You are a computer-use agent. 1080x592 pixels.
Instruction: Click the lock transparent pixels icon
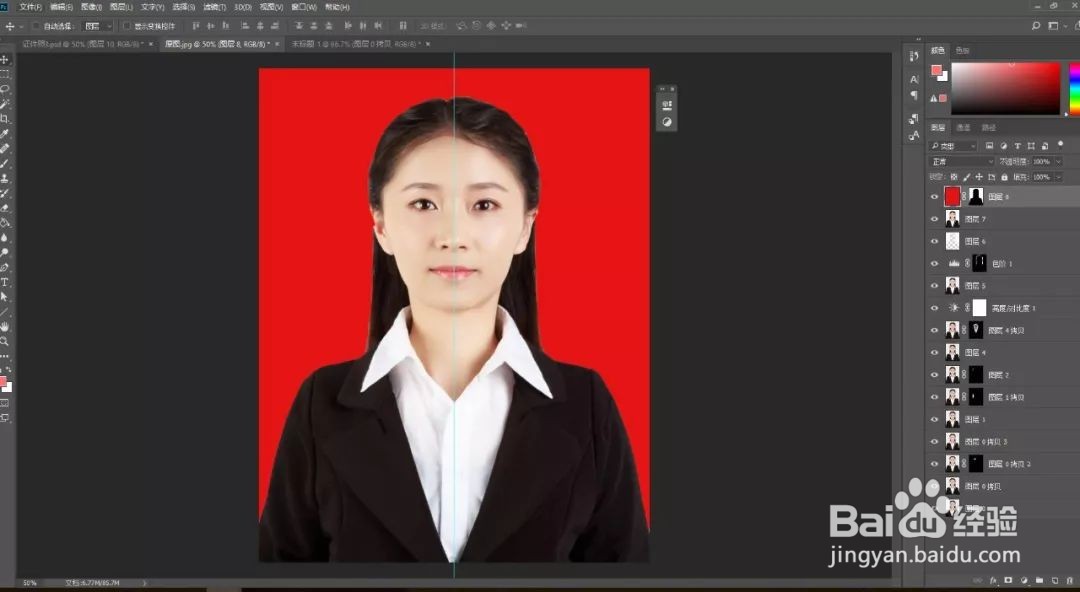coord(954,177)
